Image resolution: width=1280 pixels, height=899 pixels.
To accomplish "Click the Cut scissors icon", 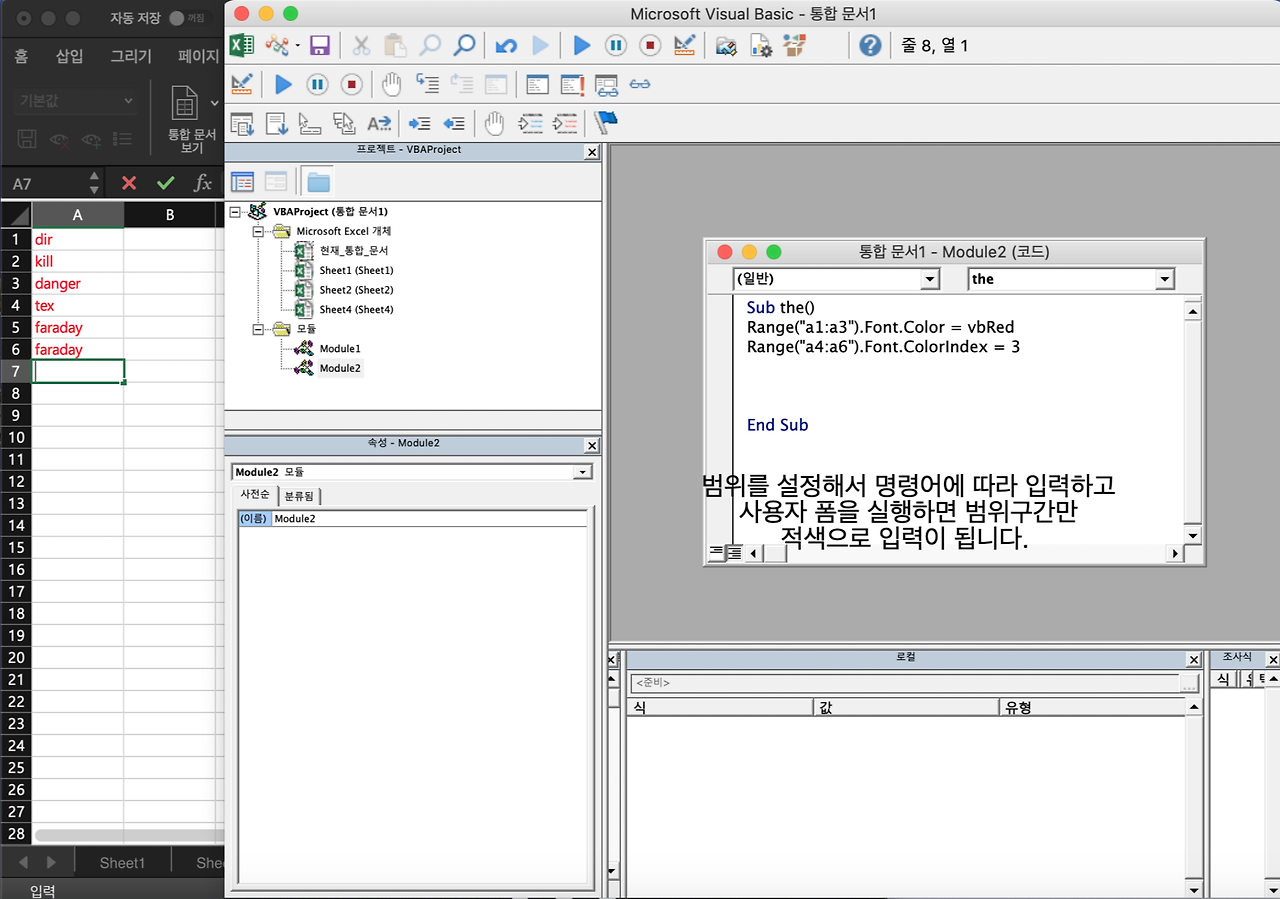I will click(x=361, y=45).
